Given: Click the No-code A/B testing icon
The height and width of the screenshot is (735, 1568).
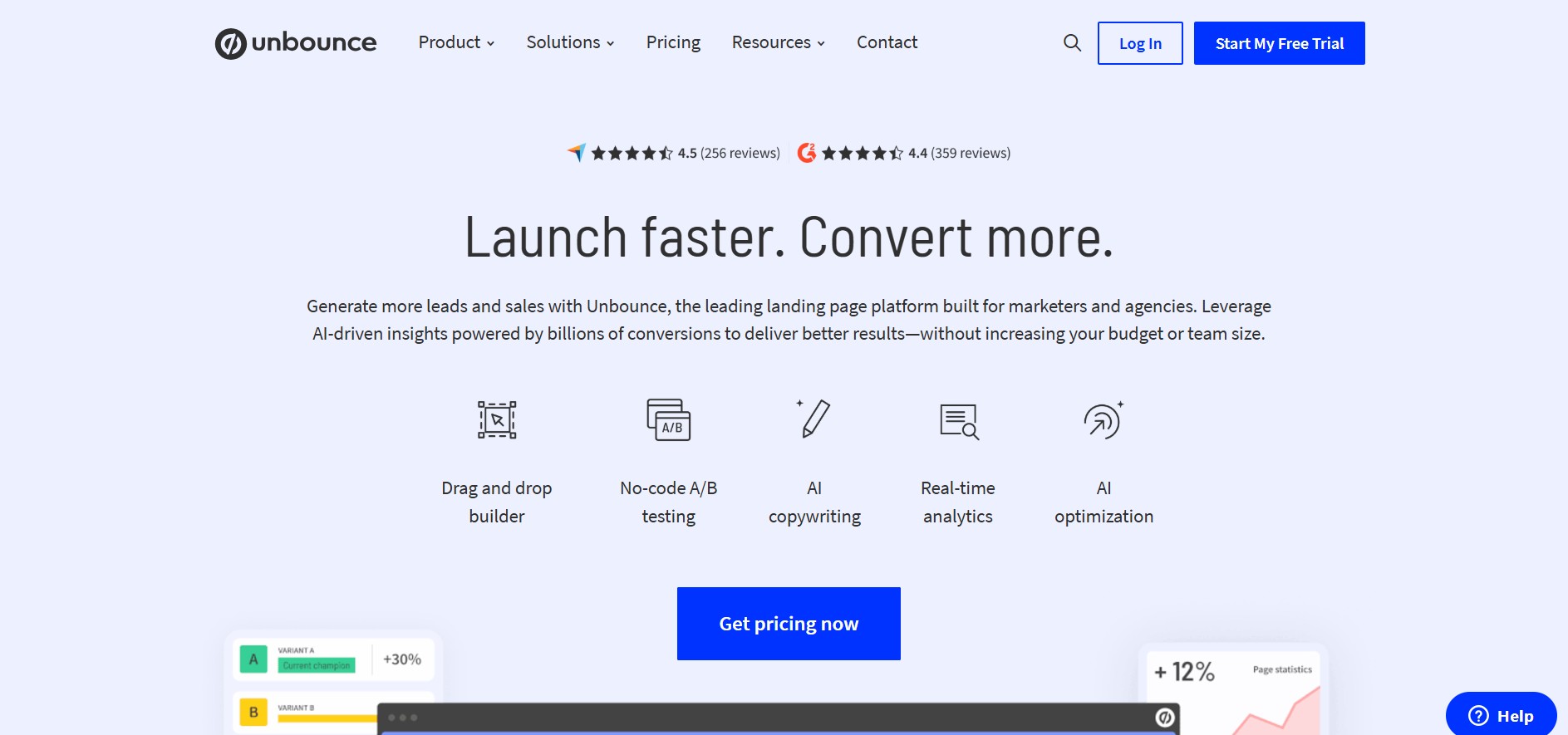Looking at the screenshot, I should 669,419.
